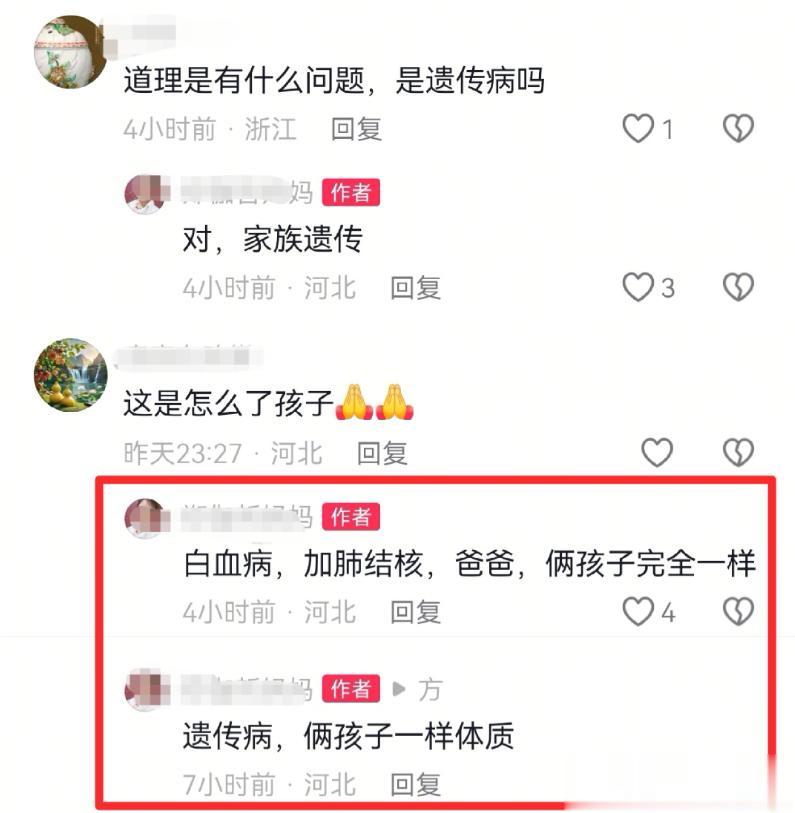The width and height of the screenshot is (795, 813).
Task: Open the waterfall landscape avatar profile
Action: click(x=71, y=375)
